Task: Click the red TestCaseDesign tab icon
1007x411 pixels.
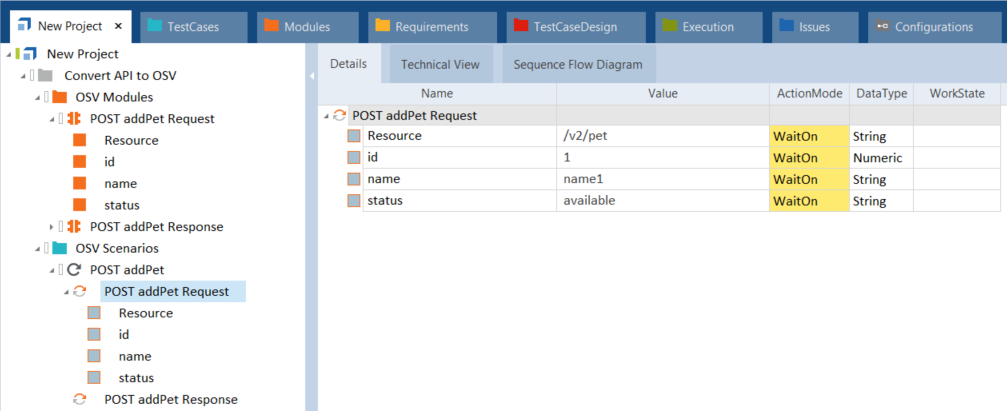Action: pyautogui.click(x=518, y=27)
